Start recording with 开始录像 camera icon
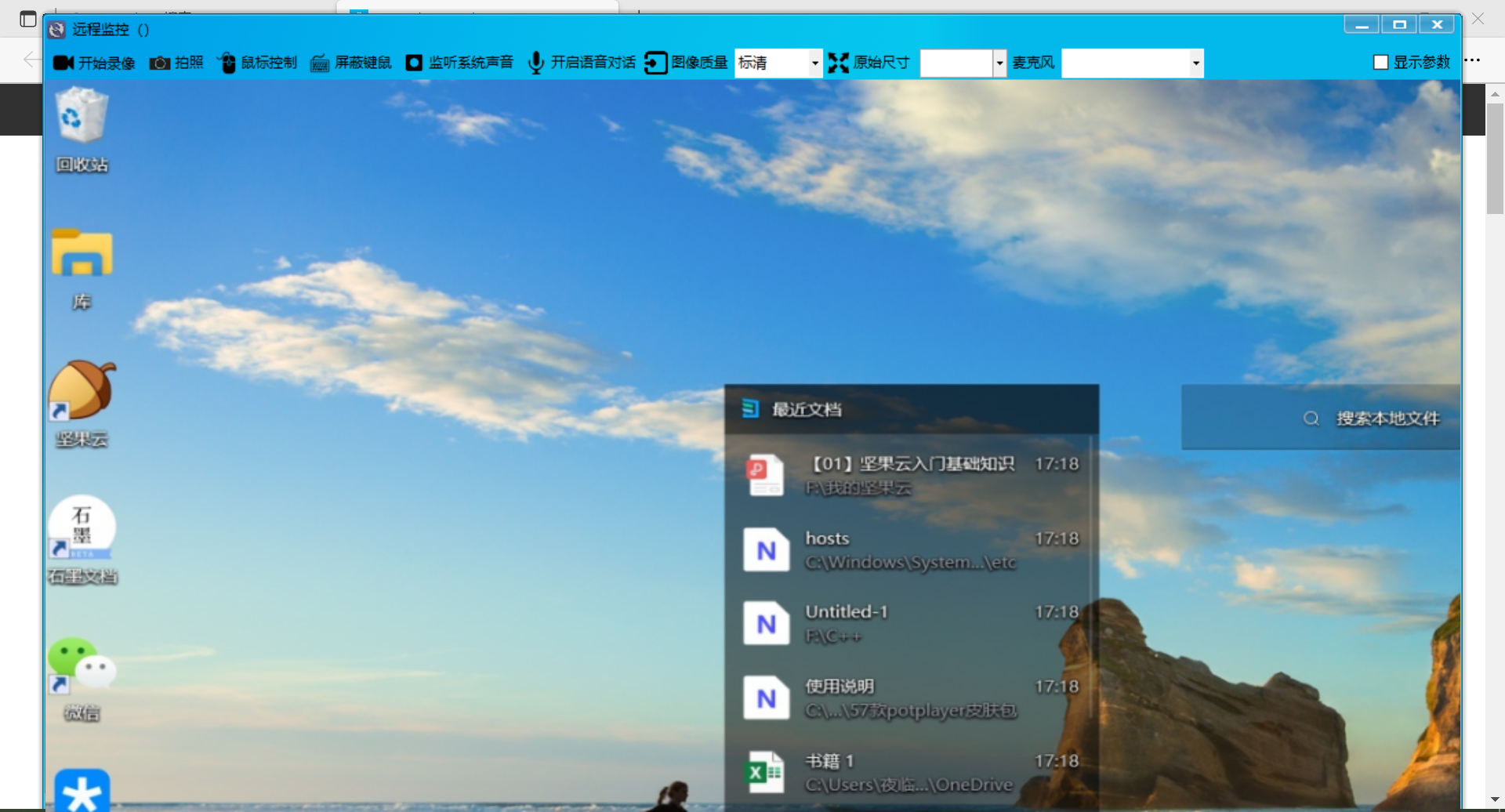This screenshot has height=812, width=1505. click(93, 63)
